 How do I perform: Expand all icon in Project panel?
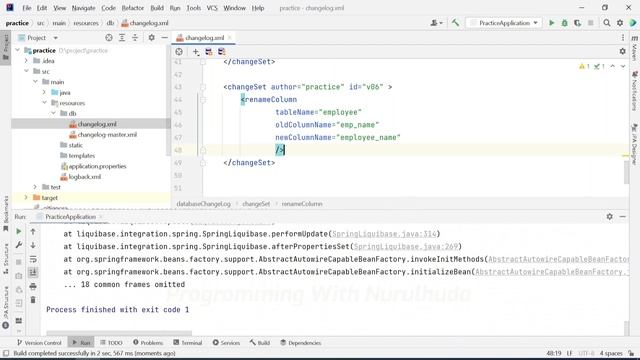(x=122, y=38)
